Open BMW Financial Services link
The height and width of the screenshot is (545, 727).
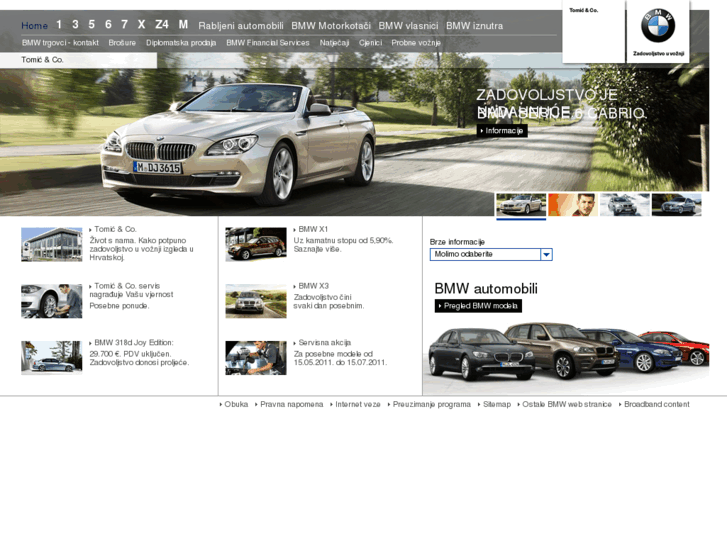[268, 43]
